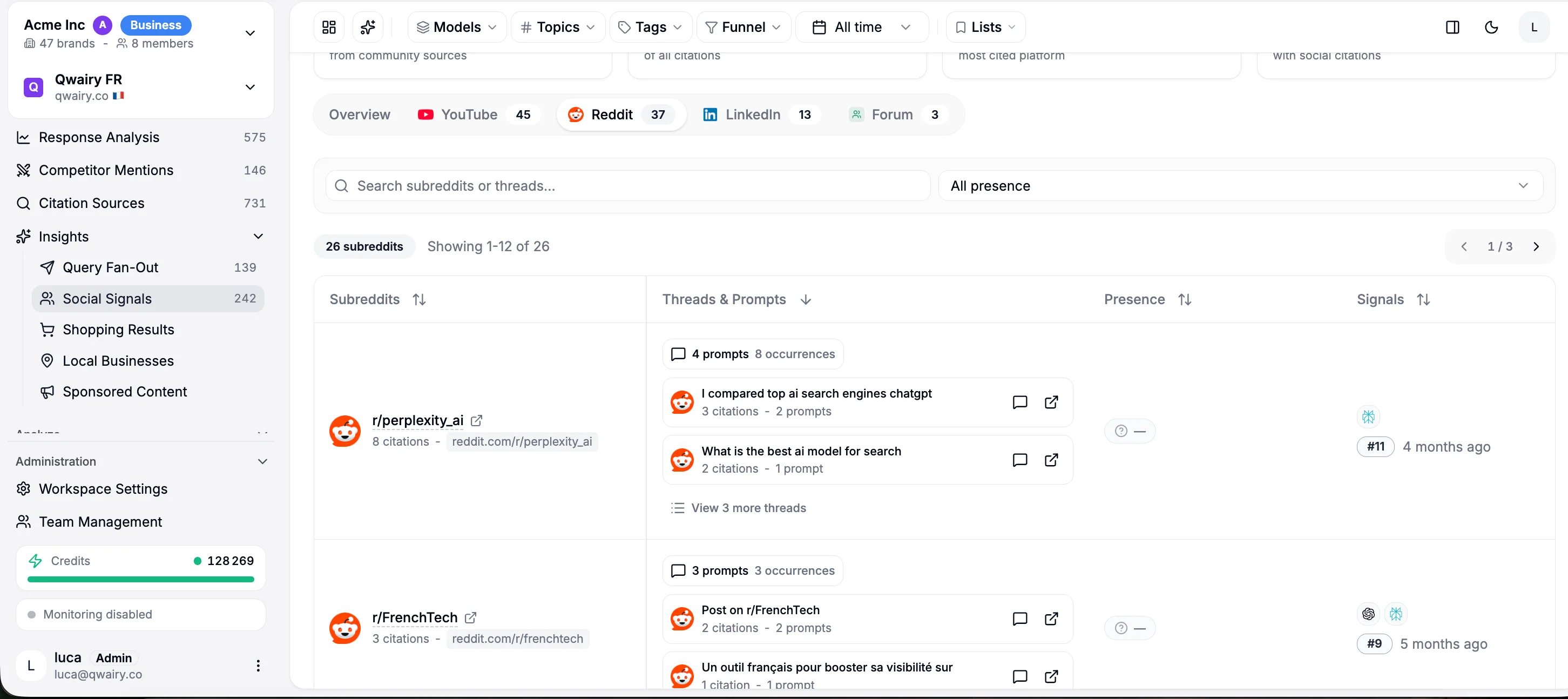Image resolution: width=1568 pixels, height=699 pixels.
Task: View prompts for 'What is the best ai model' thread
Action: click(1019, 460)
